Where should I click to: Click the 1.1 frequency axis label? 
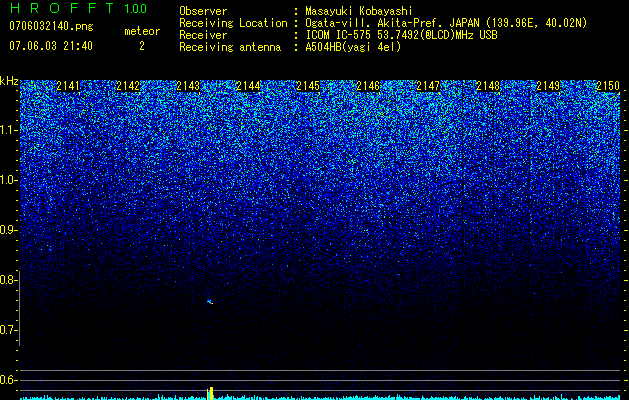[8, 130]
